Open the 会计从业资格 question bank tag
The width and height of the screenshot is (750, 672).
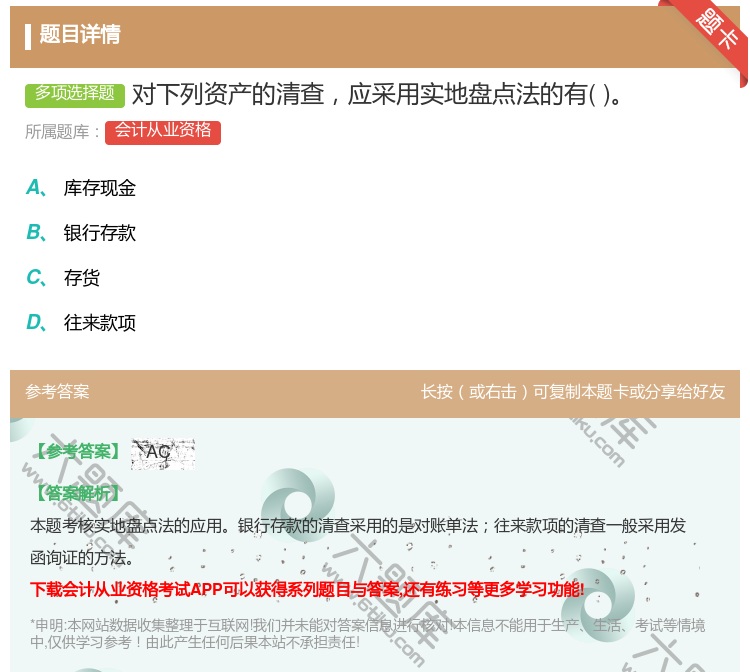163,132
